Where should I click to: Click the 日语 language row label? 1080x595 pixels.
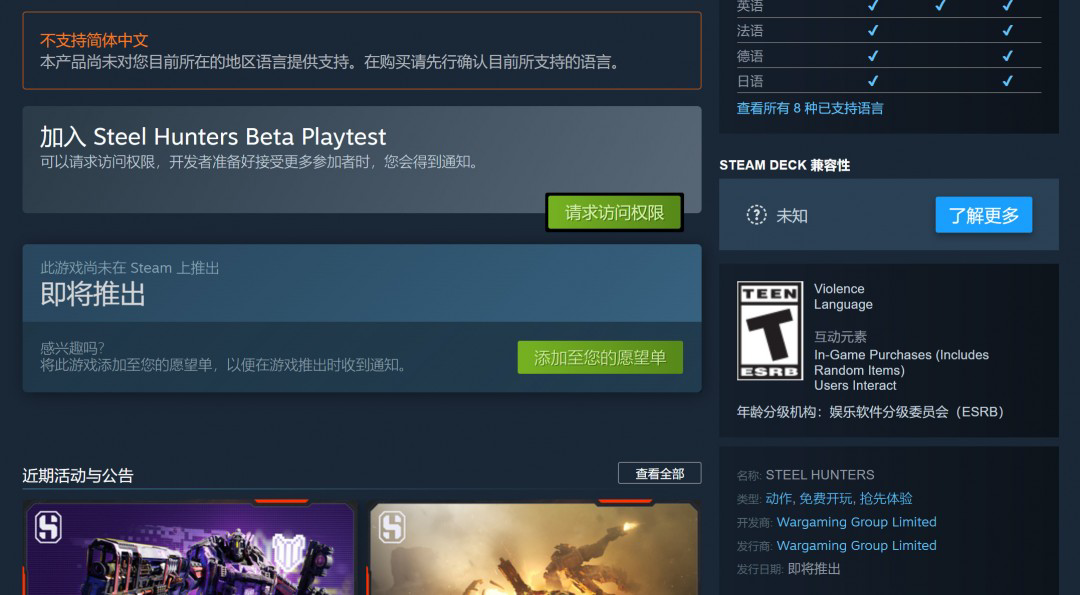click(750, 81)
